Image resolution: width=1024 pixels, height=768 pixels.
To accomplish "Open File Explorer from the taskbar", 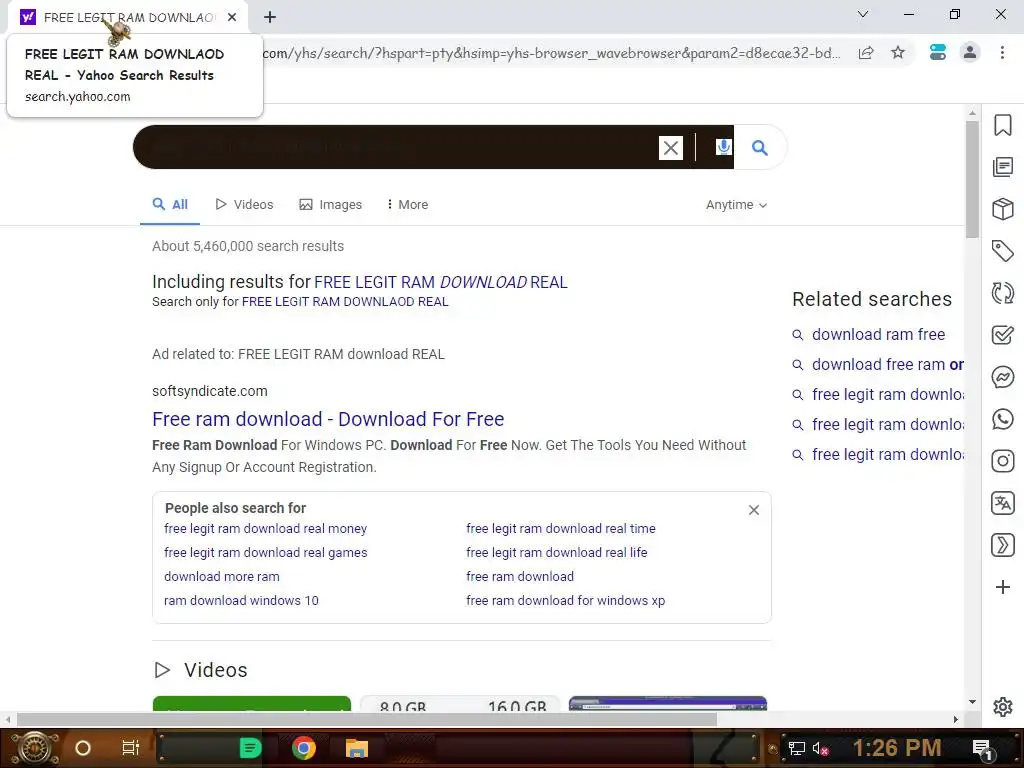I will [357, 748].
